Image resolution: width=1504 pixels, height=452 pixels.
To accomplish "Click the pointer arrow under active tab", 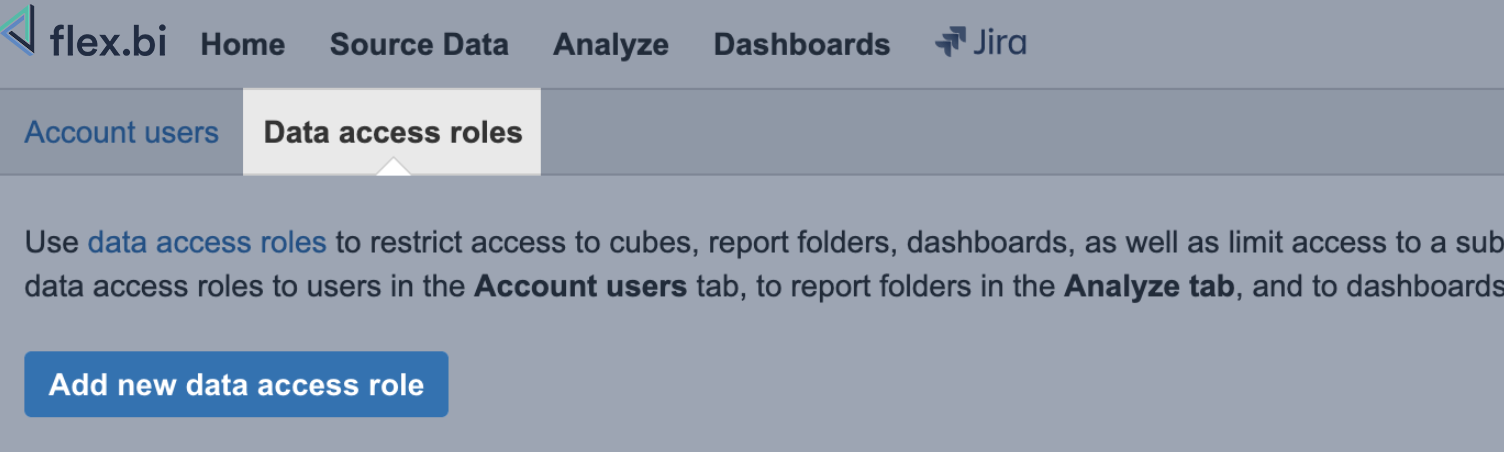I will pos(395,168).
